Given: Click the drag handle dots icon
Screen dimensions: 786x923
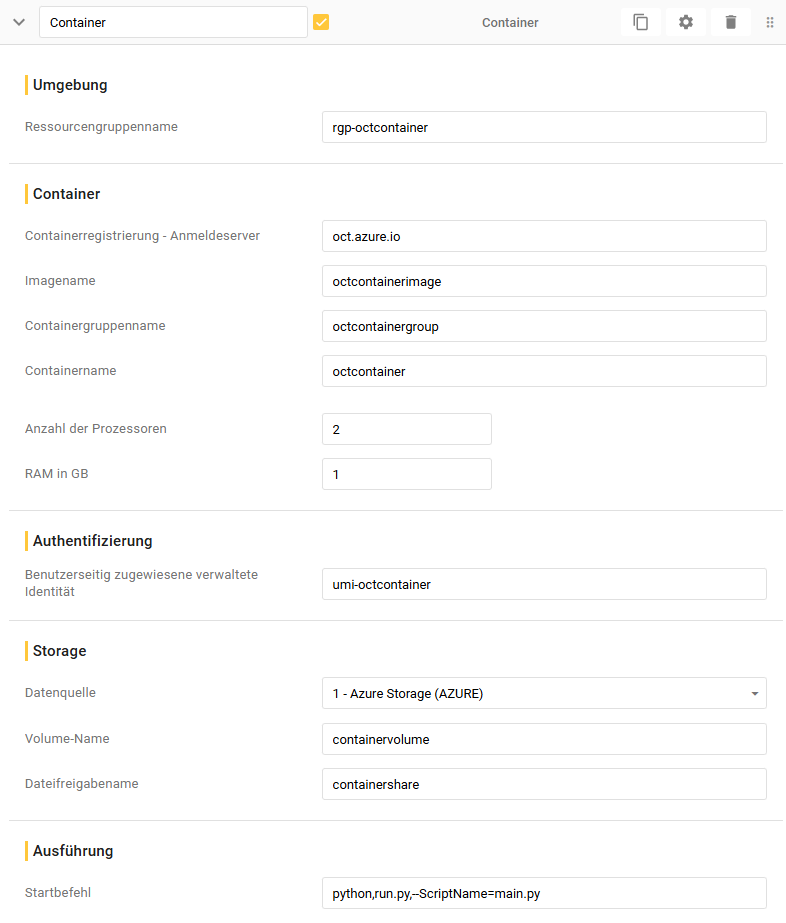Looking at the screenshot, I should click(x=770, y=22).
